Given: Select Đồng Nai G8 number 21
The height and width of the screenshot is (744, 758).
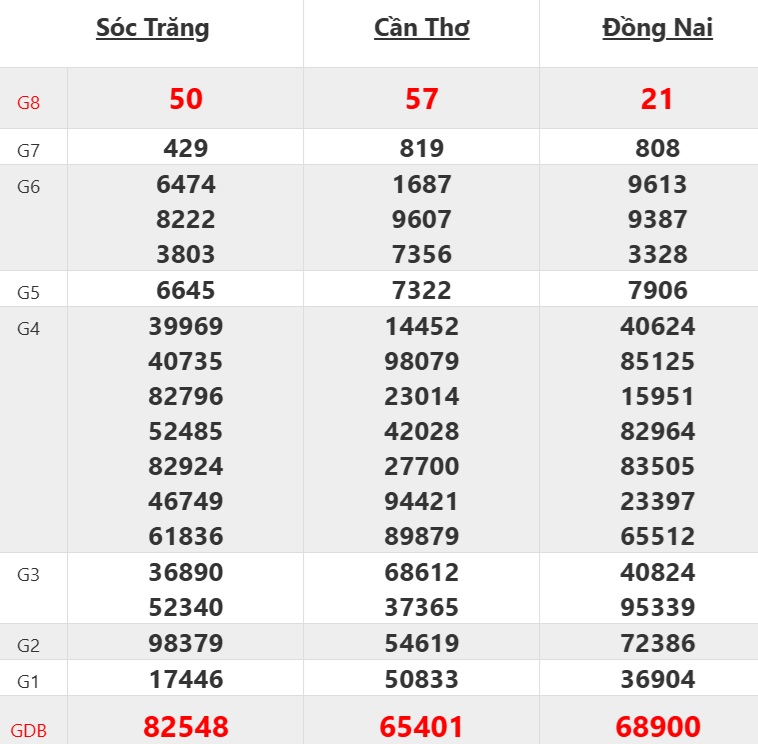Looking at the screenshot, I should tap(657, 99).
